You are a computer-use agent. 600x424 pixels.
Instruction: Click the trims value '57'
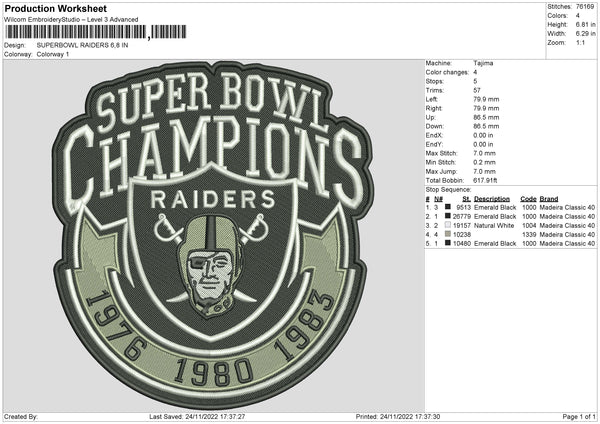[x=477, y=90]
